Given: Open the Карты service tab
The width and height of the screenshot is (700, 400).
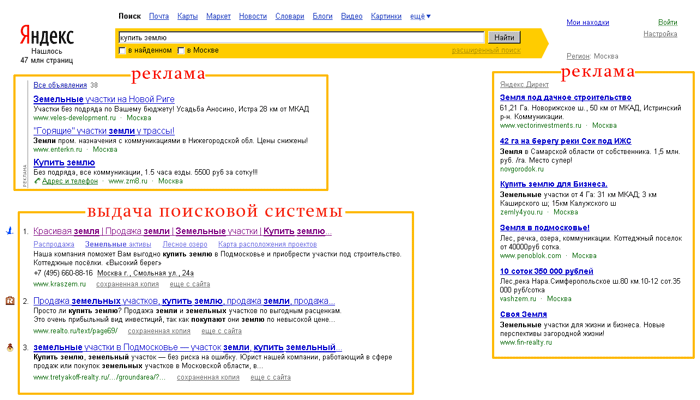Looking at the screenshot, I should point(188,16).
